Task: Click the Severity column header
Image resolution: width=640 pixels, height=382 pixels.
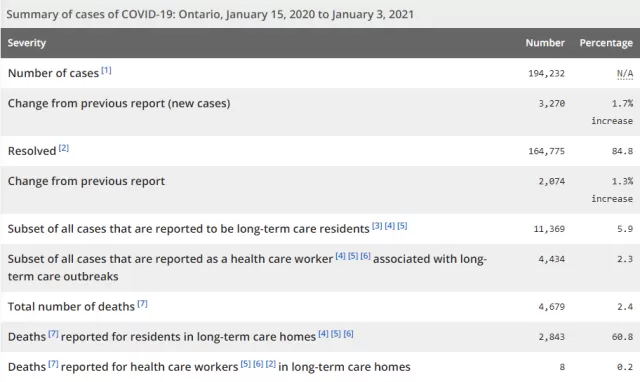Action: [27, 43]
